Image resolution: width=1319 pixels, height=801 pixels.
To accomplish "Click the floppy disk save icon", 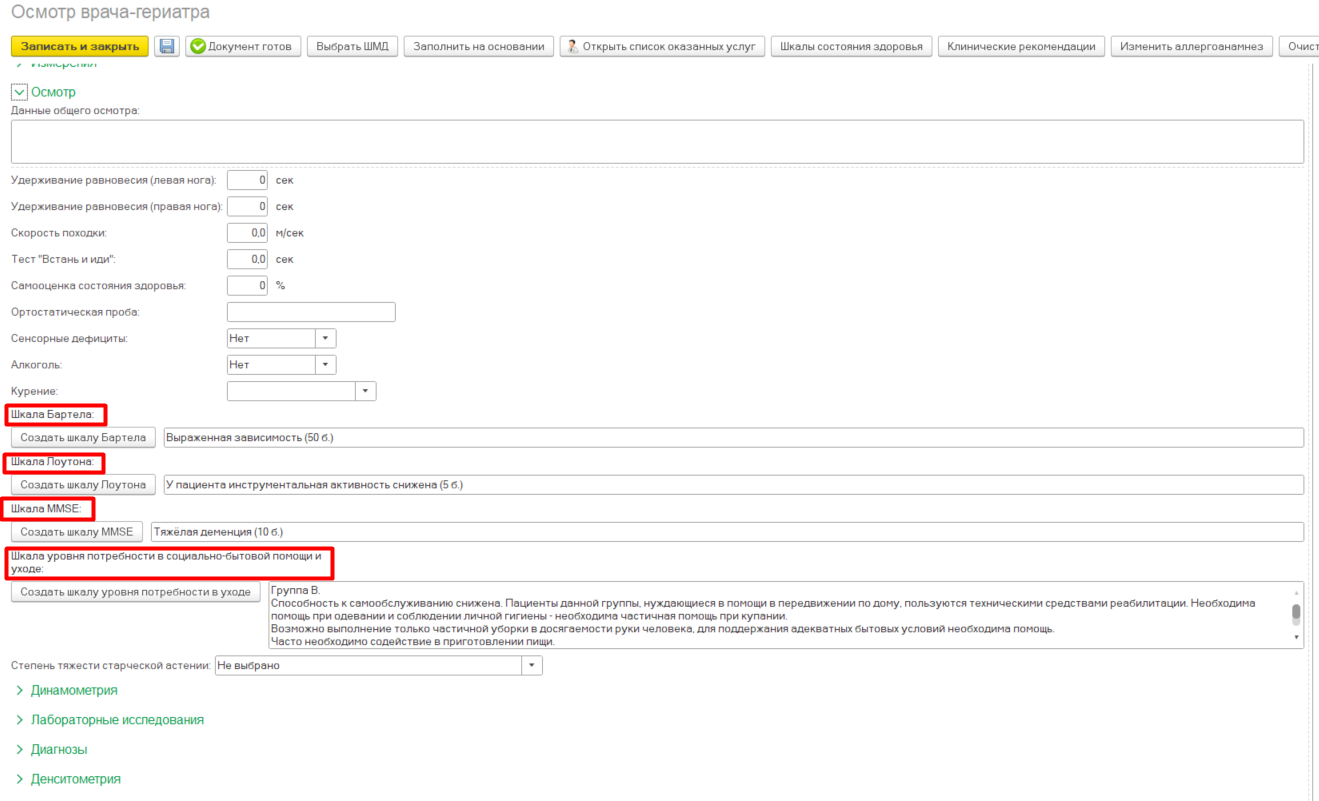I will (x=167, y=46).
